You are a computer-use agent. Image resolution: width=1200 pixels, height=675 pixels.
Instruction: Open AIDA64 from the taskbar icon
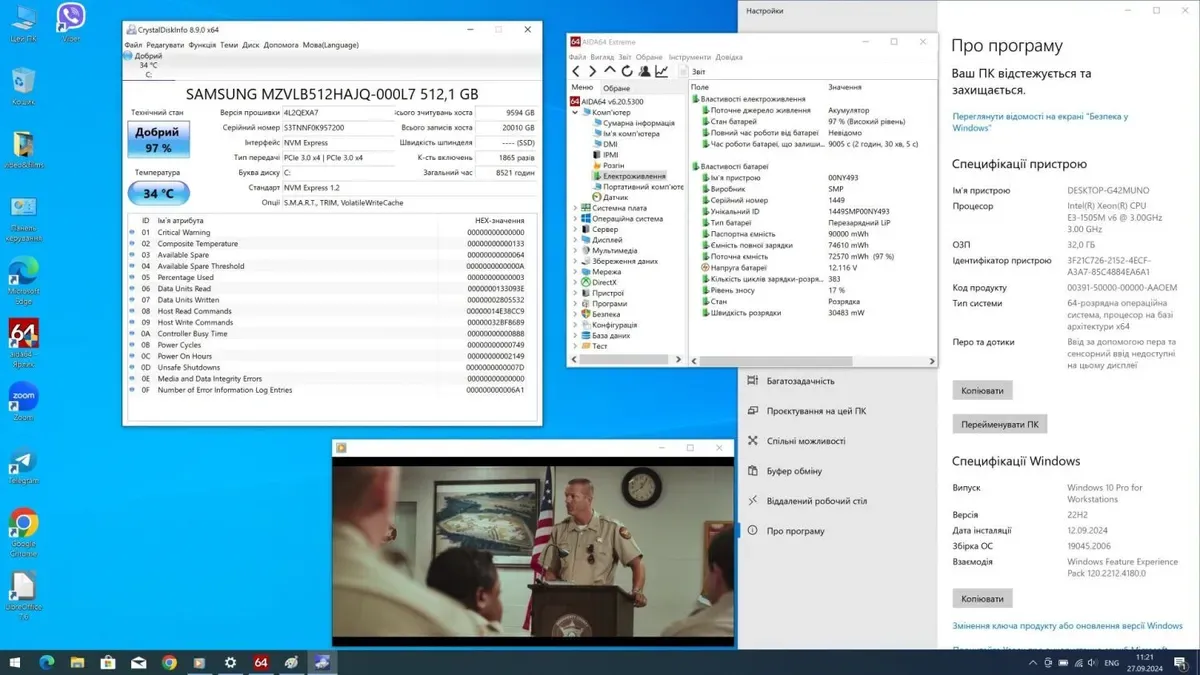tap(261, 662)
